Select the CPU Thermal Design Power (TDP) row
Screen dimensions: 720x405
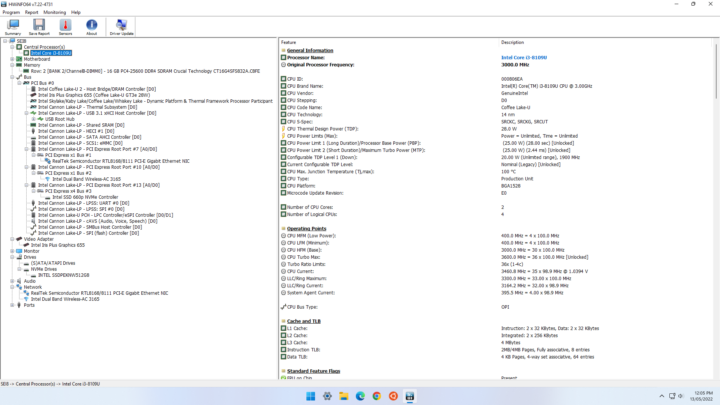click(x=495, y=129)
